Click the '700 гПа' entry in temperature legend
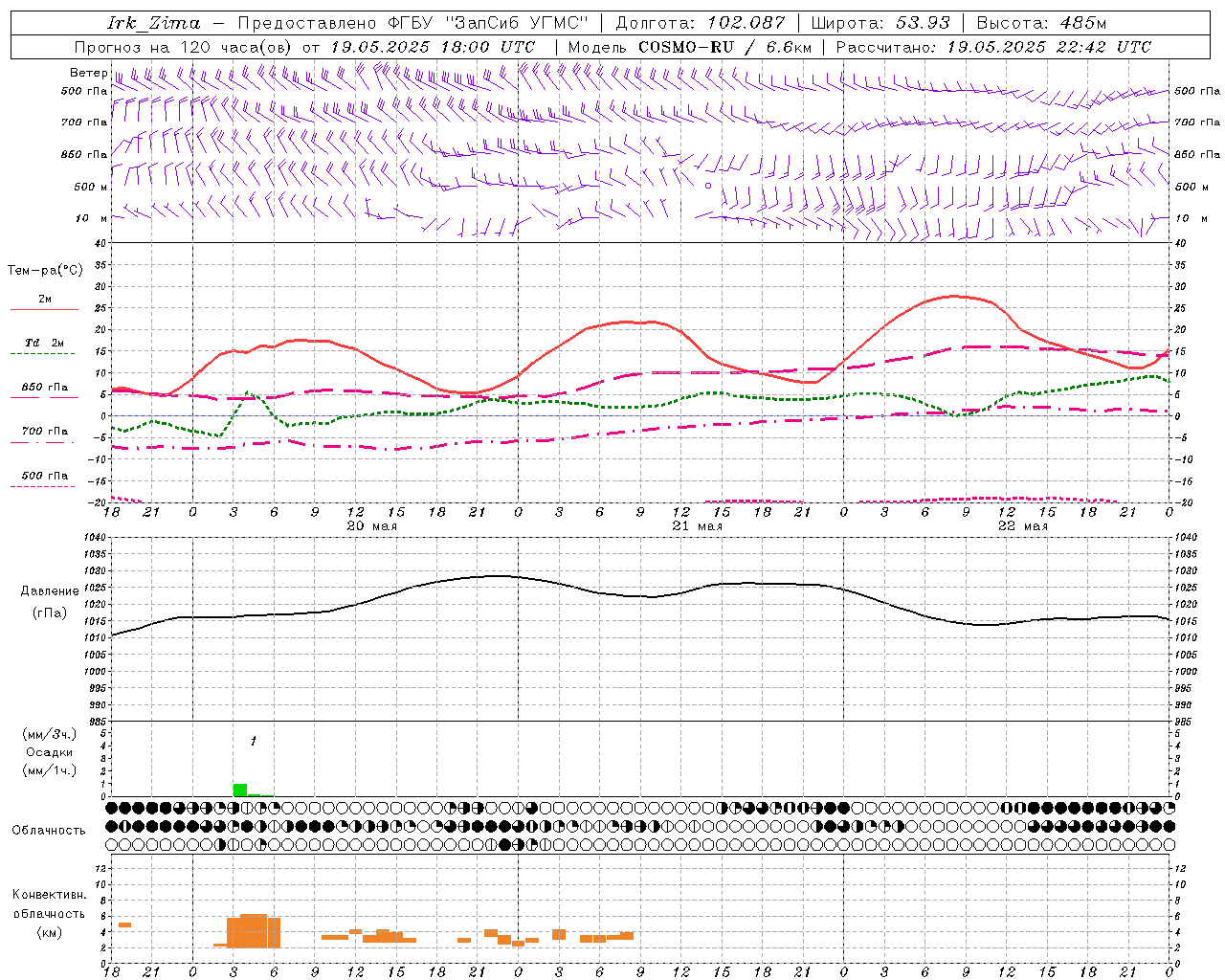Screen dimensions: 1225x980 coord(45,431)
